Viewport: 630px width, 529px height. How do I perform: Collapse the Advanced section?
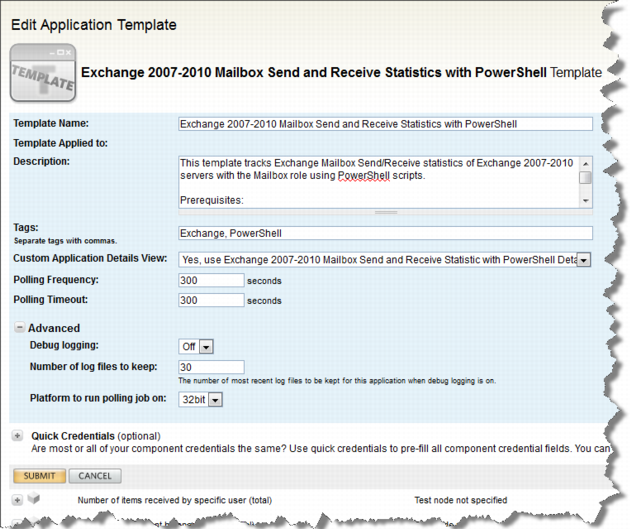(19, 327)
